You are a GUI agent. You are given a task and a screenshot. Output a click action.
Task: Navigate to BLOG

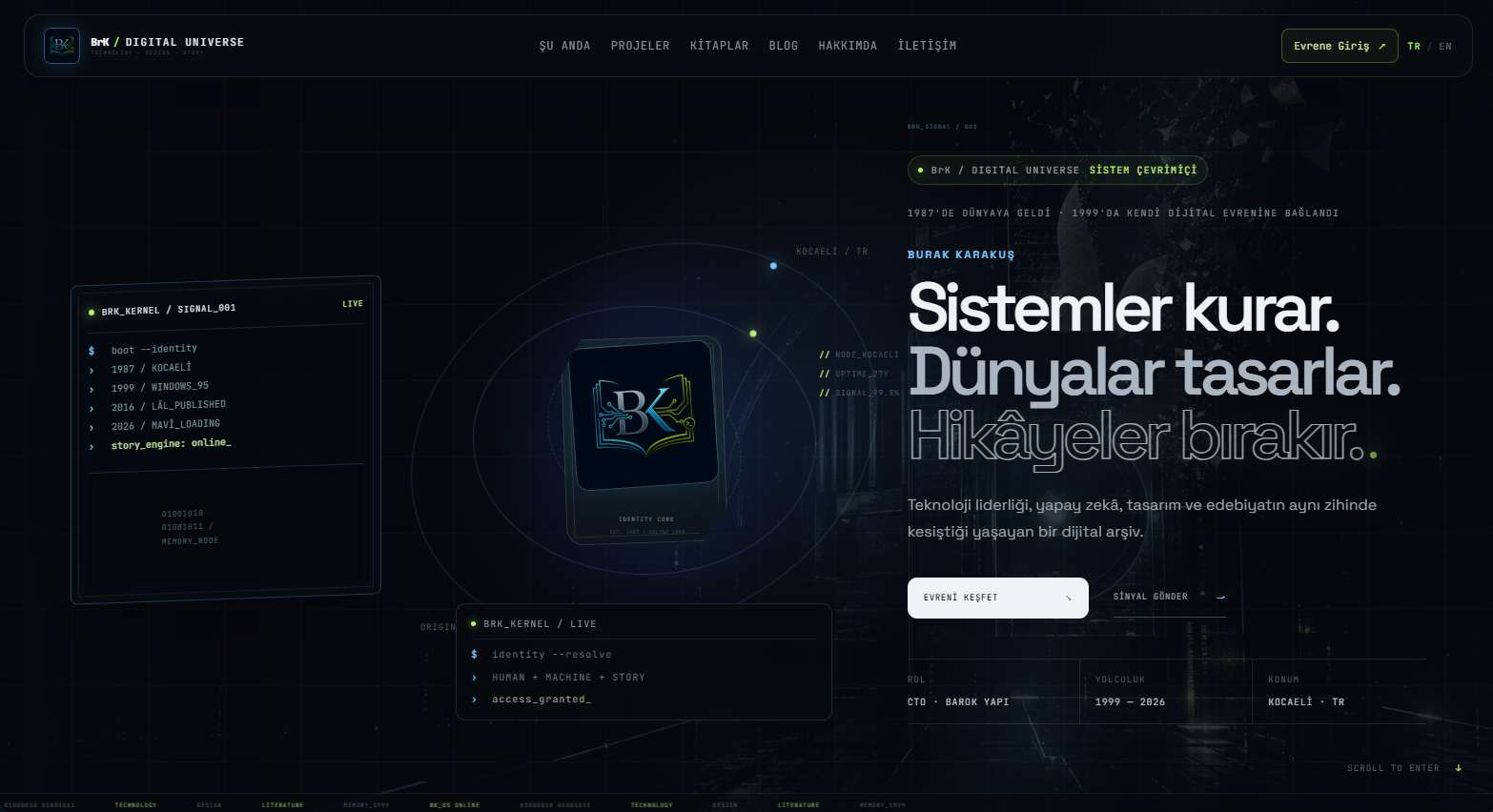[784, 46]
